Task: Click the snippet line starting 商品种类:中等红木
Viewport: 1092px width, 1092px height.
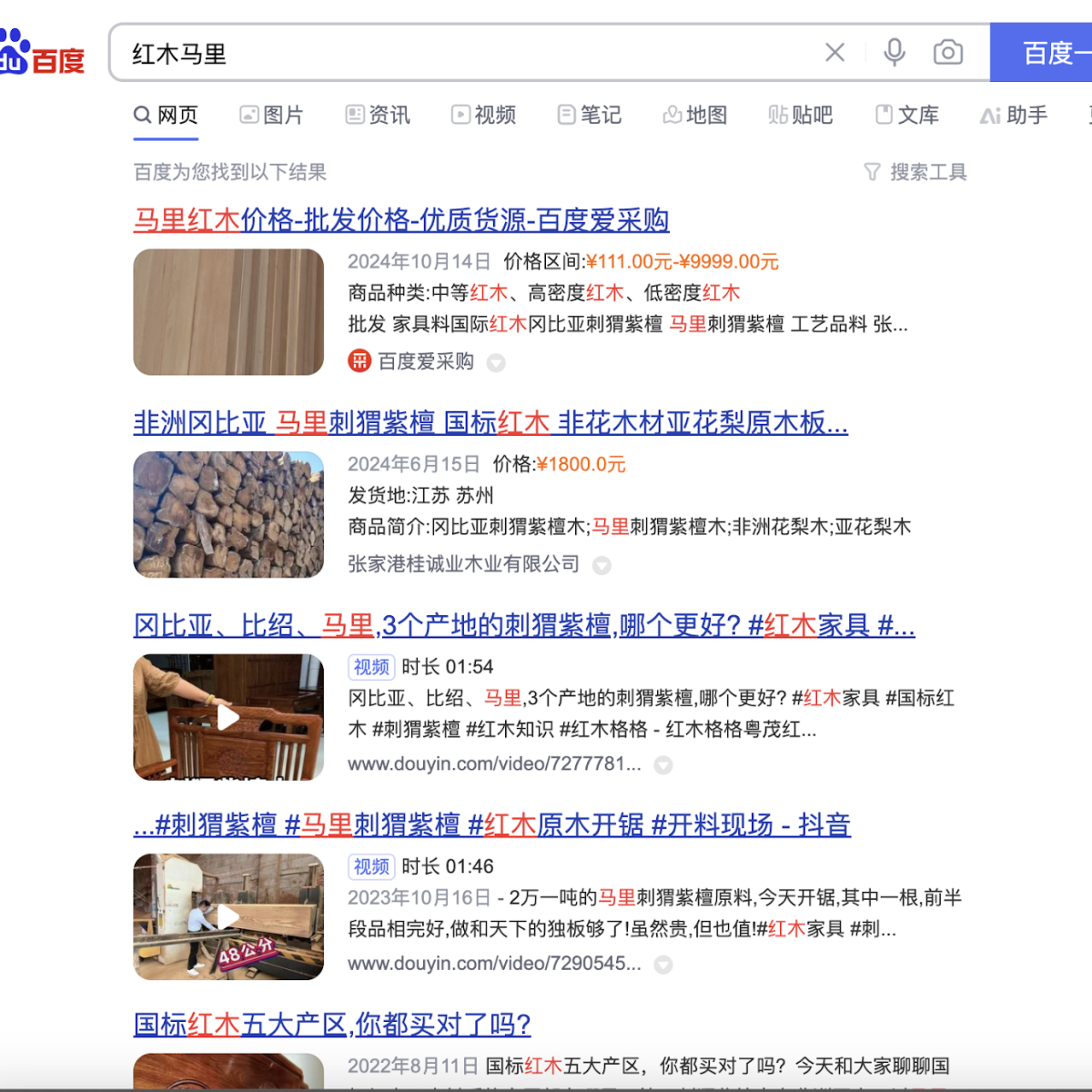Action: 544,293
